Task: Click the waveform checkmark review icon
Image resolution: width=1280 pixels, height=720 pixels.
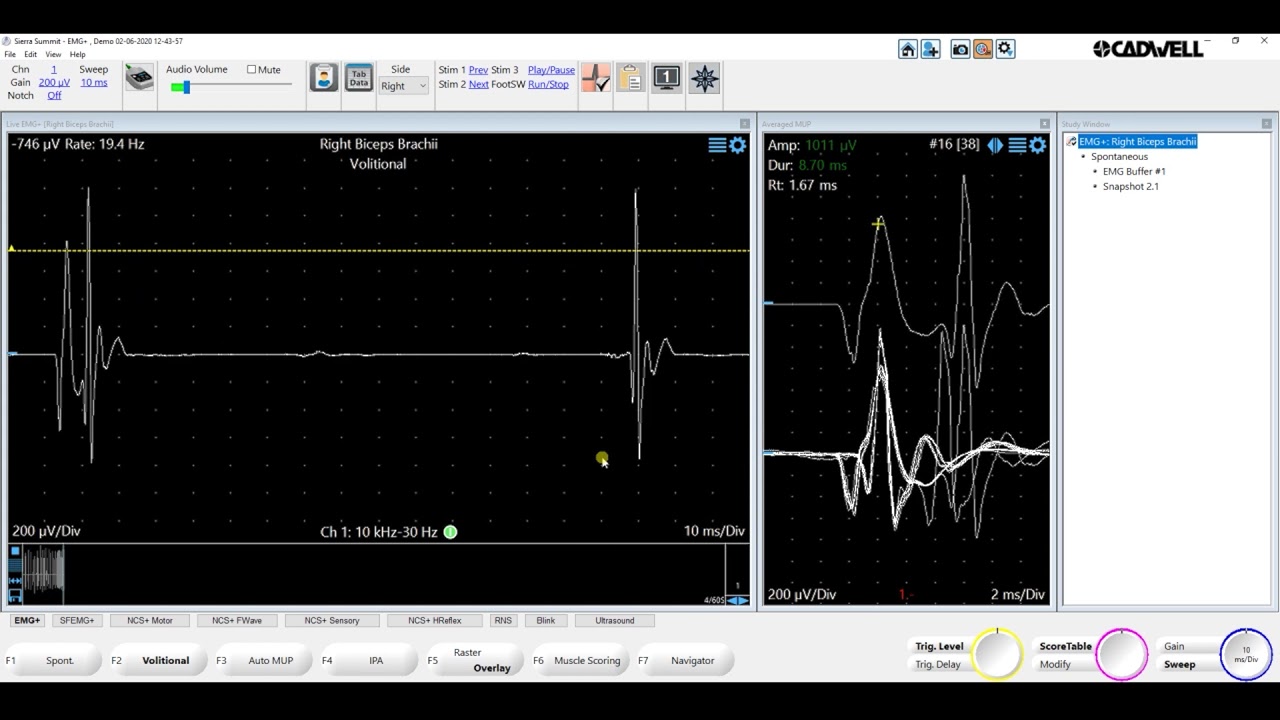Action: pos(595,78)
